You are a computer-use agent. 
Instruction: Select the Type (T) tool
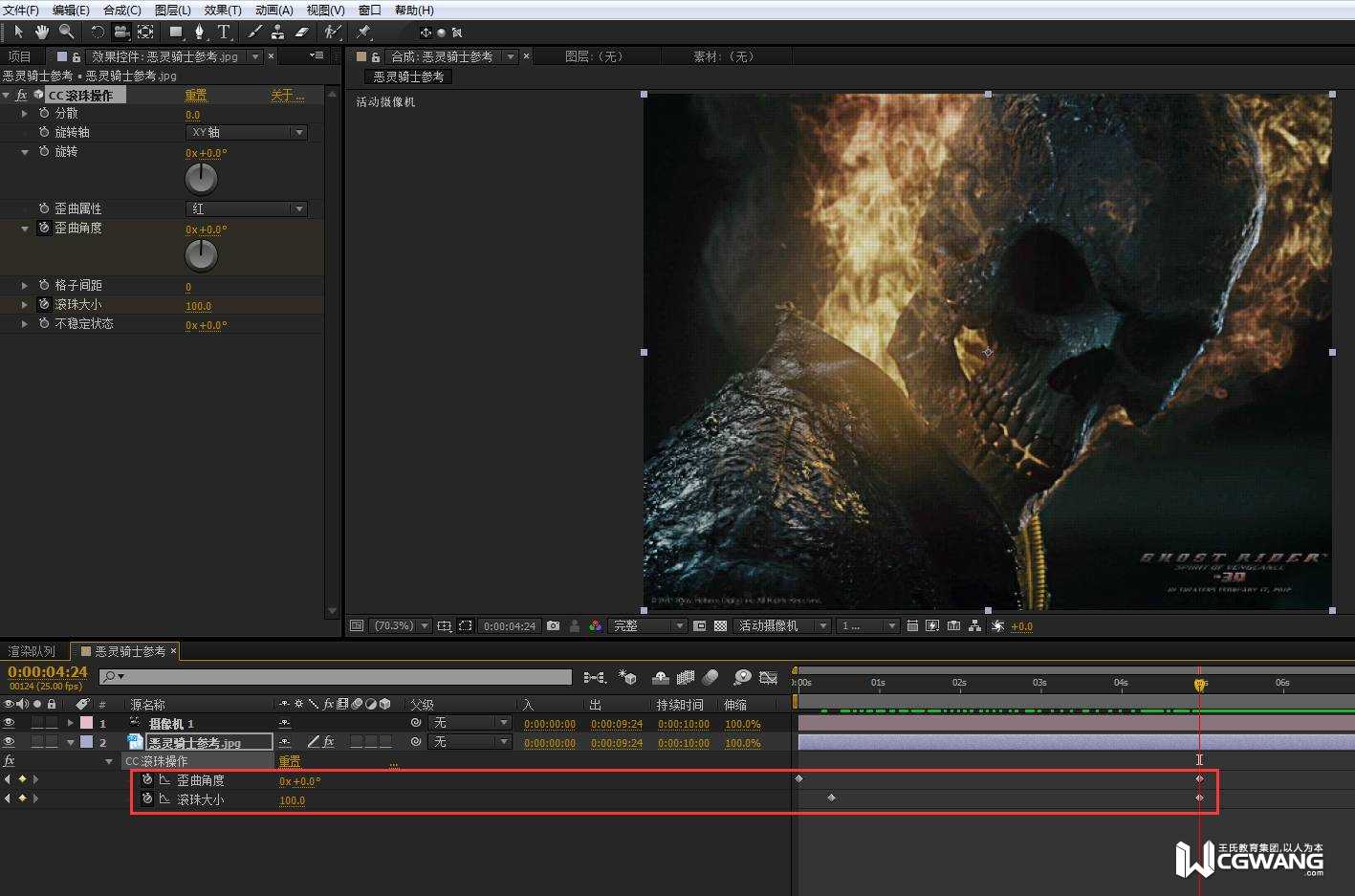224,32
